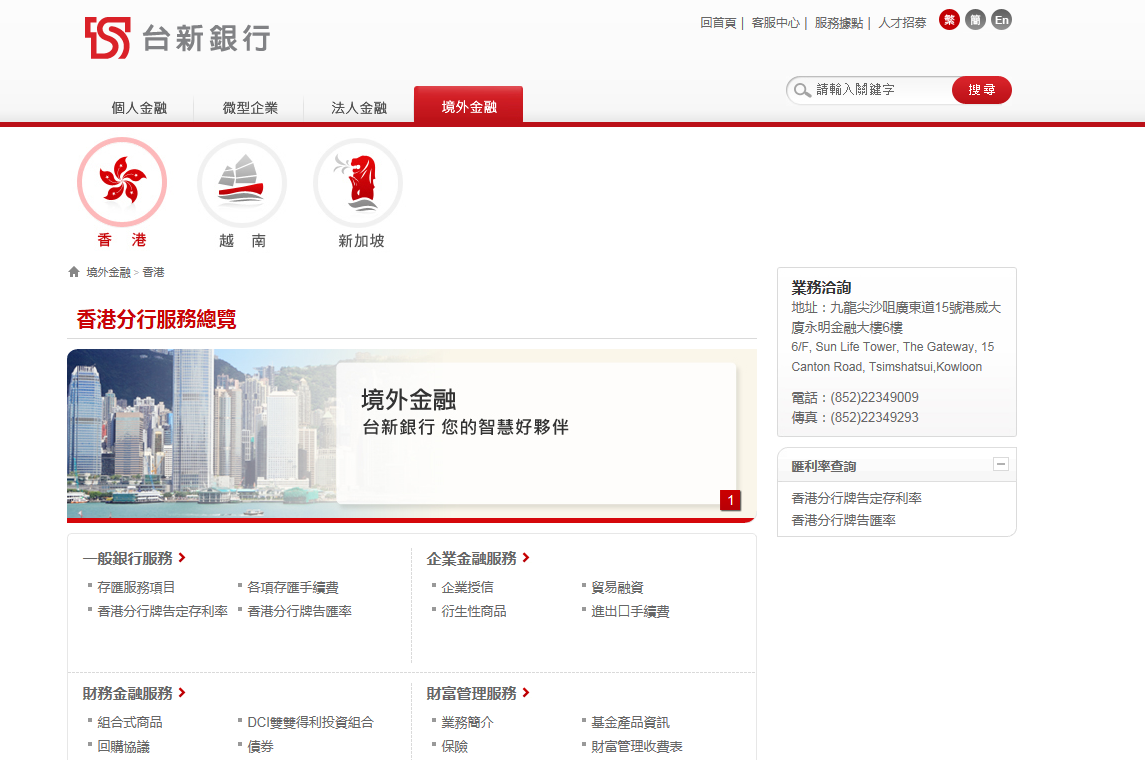Click red arrow beside 財富管理服務
1145x760 pixels.
coord(526,693)
